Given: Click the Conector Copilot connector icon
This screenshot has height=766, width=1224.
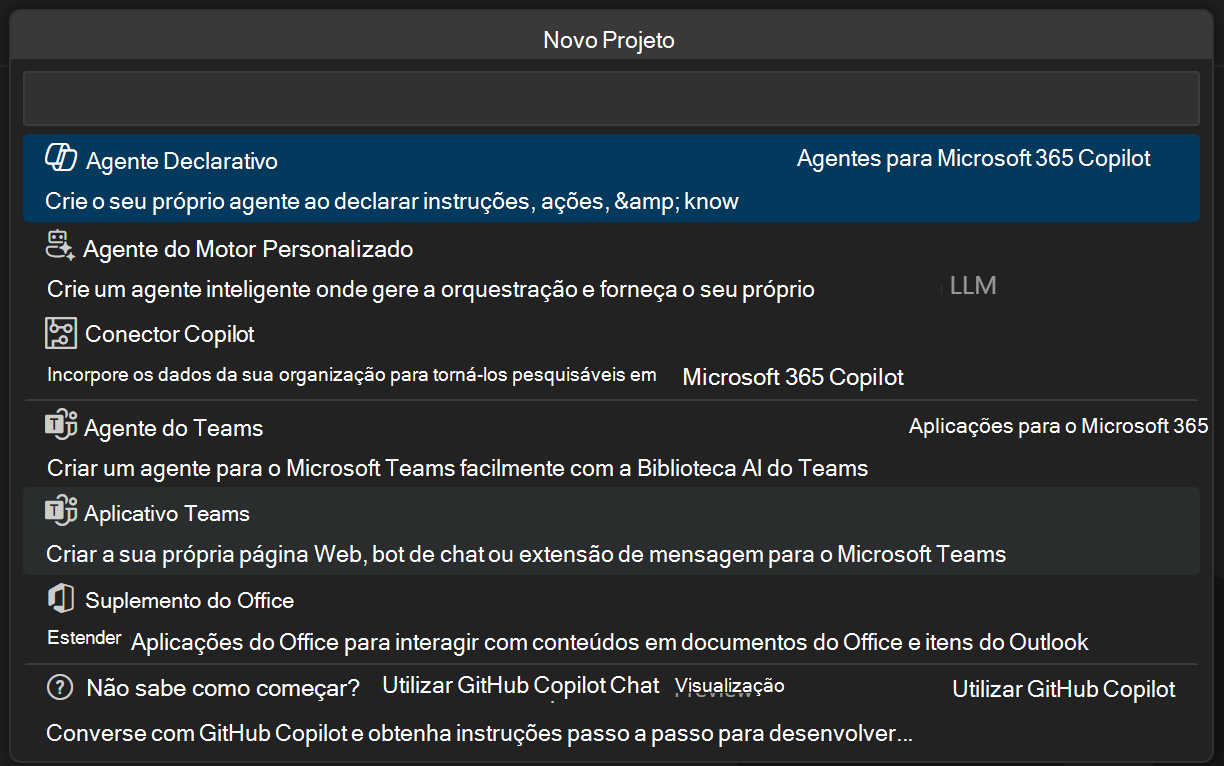Looking at the screenshot, I should 60,332.
